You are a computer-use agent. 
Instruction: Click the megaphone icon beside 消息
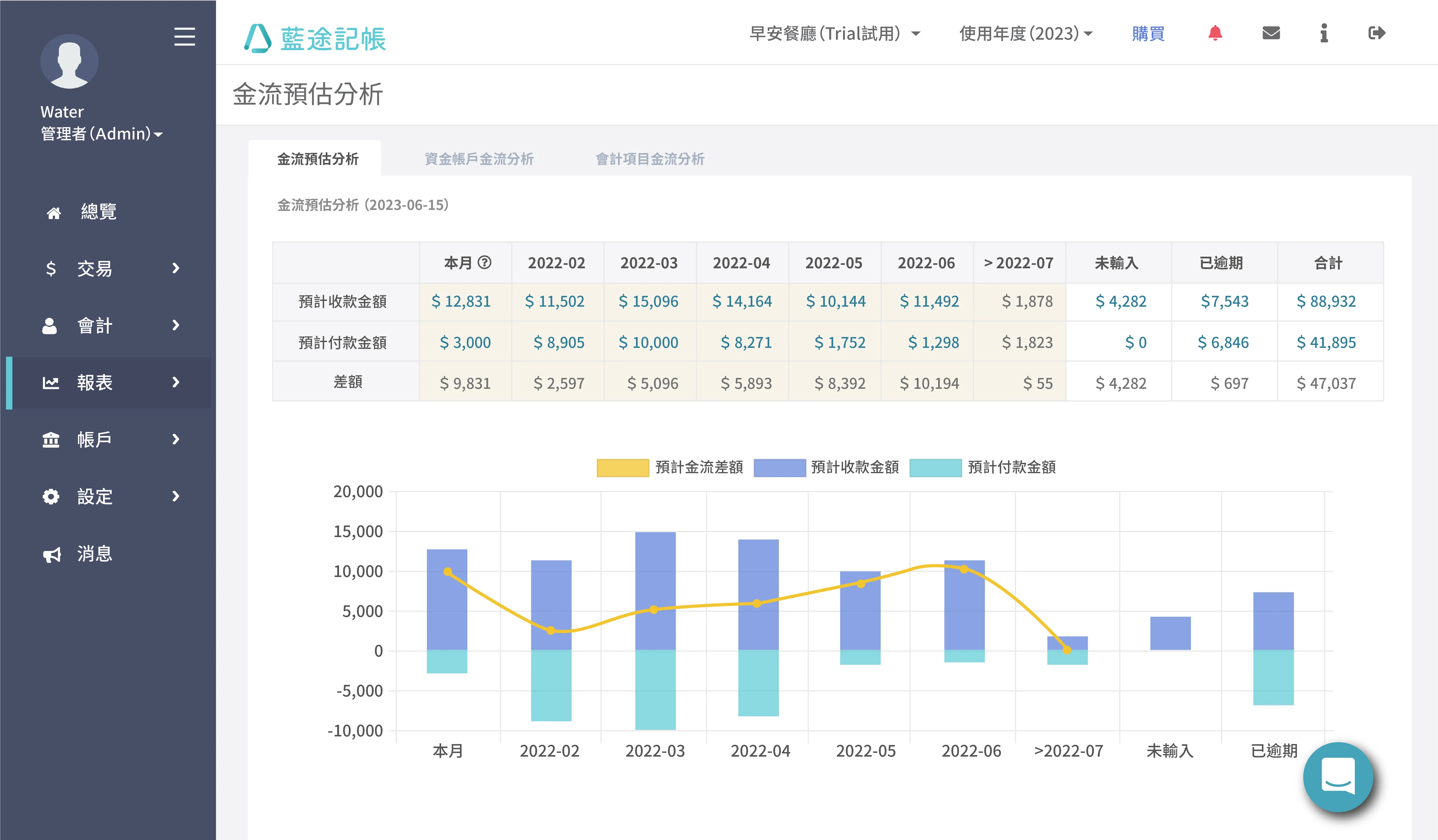[x=52, y=555]
